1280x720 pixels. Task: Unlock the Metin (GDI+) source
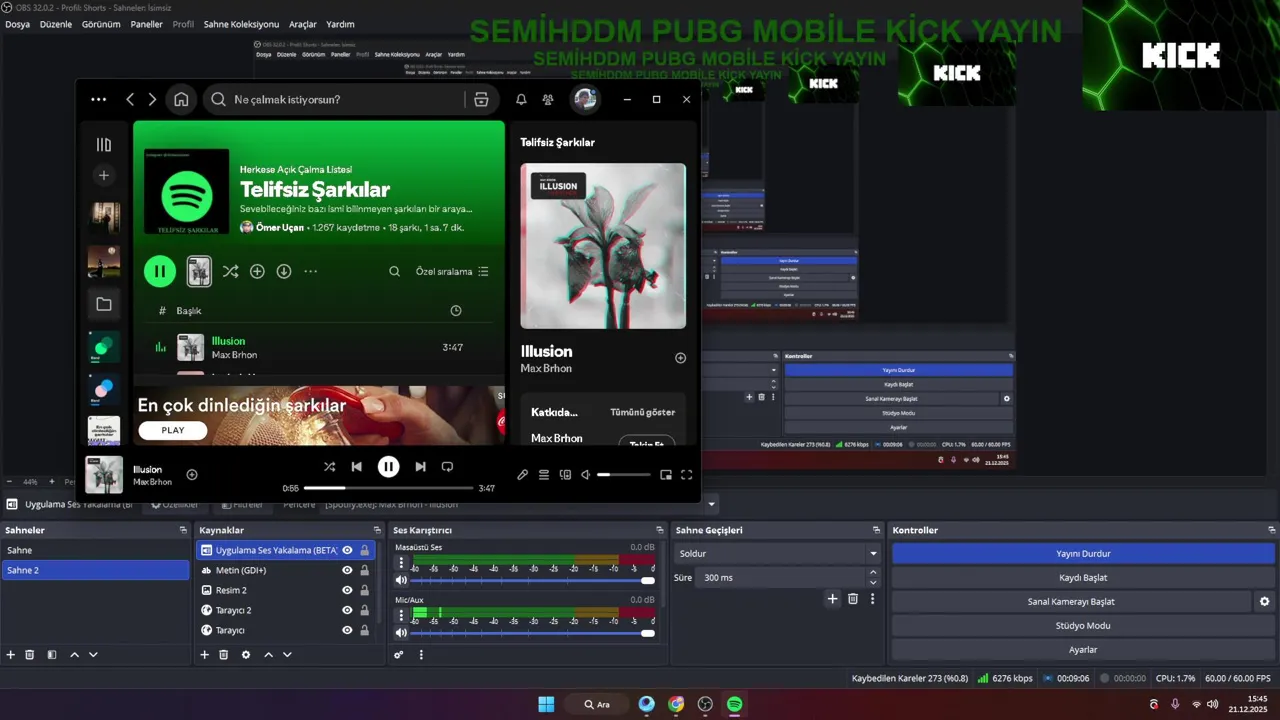pyautogui.click(x=365, y=570)
